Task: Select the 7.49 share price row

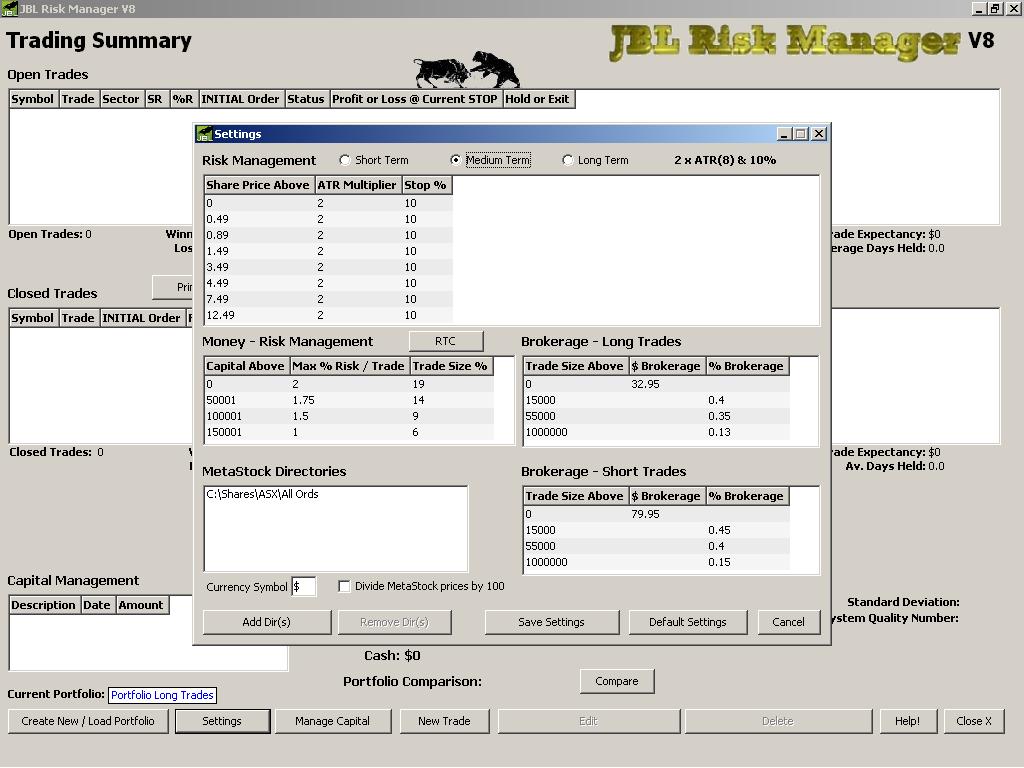Action: [328, 299]
